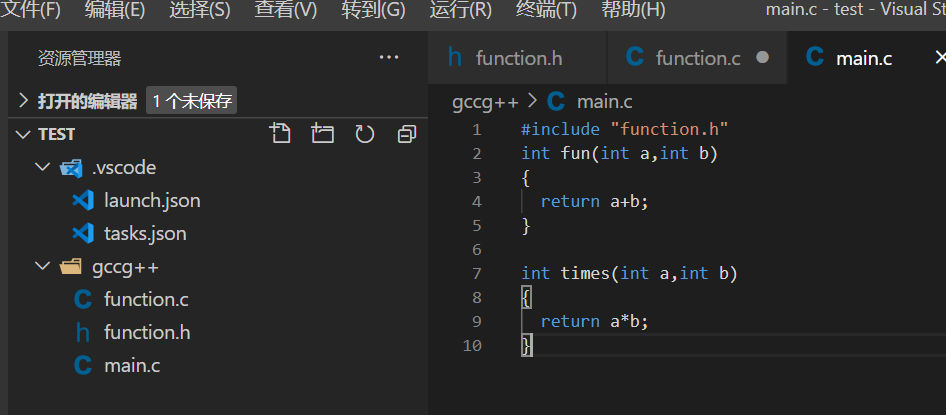
Task: Expand the Open Editors section
Action: coord(24,101)
